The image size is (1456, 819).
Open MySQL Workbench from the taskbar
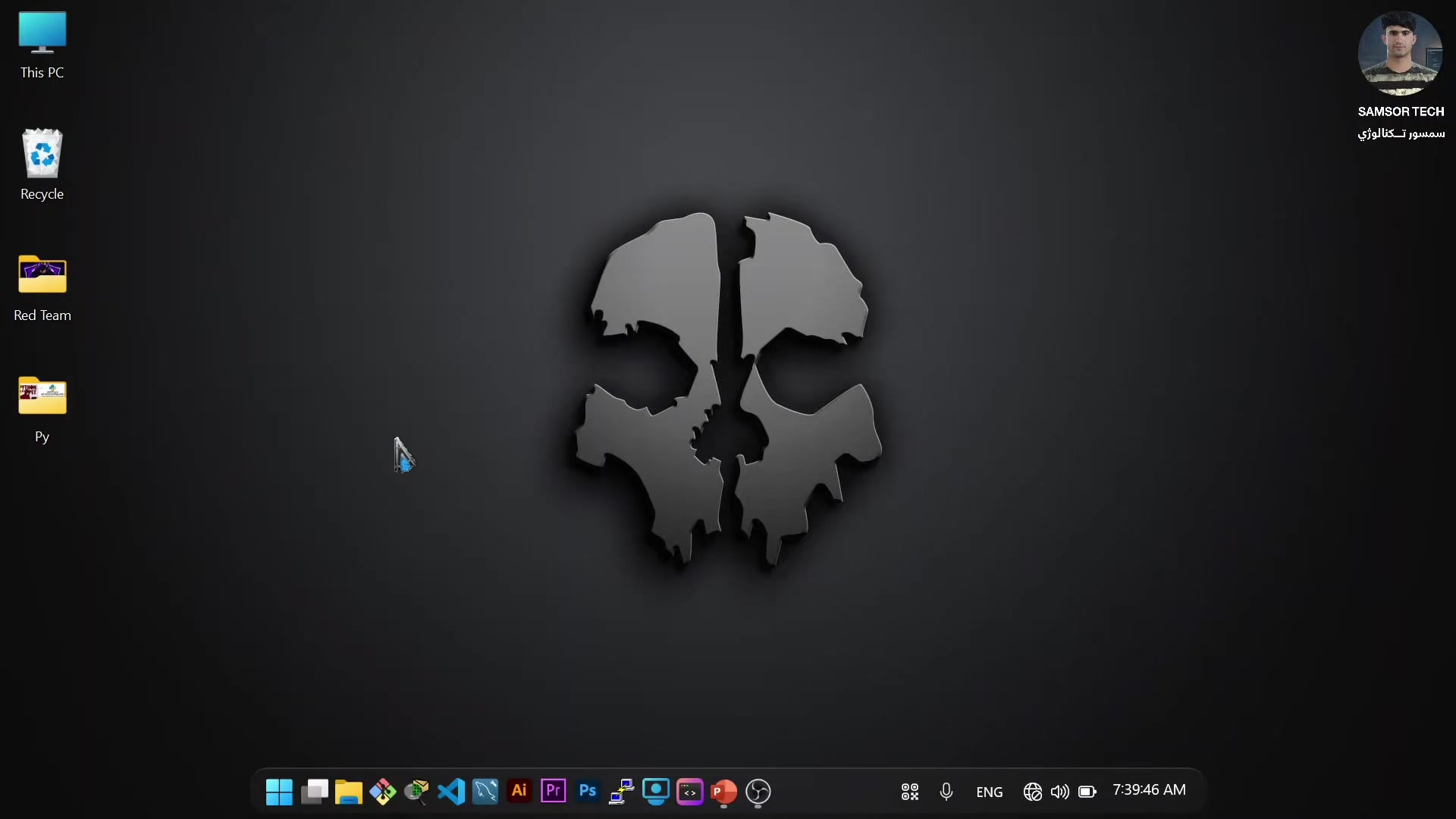(x=485, y=792)
